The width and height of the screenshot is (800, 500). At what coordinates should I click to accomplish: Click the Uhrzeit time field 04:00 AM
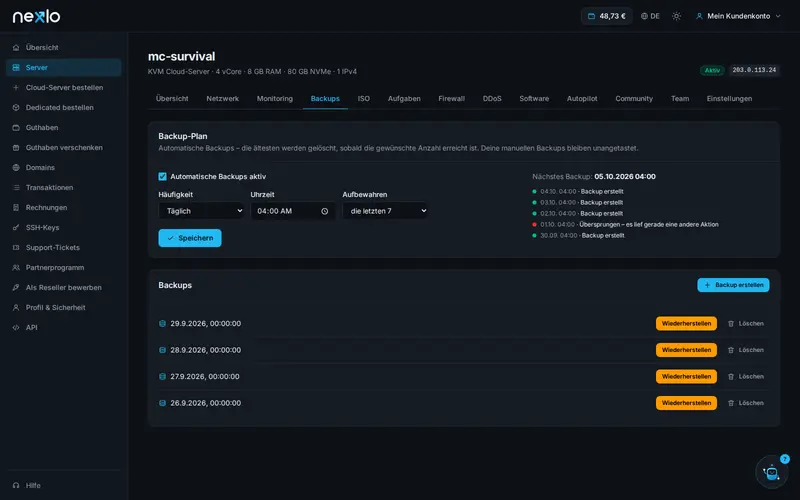pos(293,211)
